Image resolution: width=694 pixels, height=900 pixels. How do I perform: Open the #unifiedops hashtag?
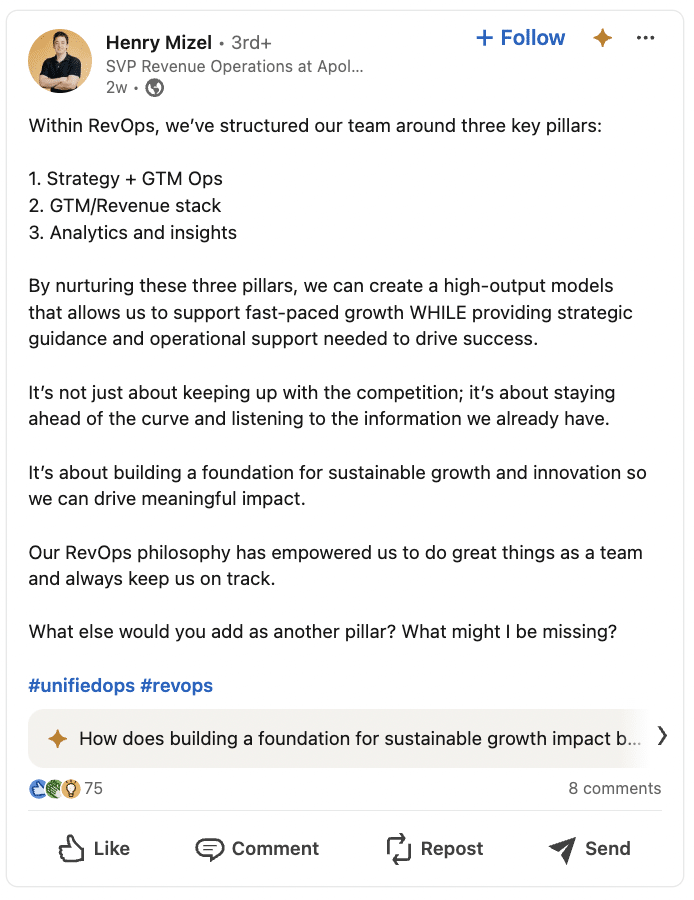pyautogui.click(x=82, y=685)
